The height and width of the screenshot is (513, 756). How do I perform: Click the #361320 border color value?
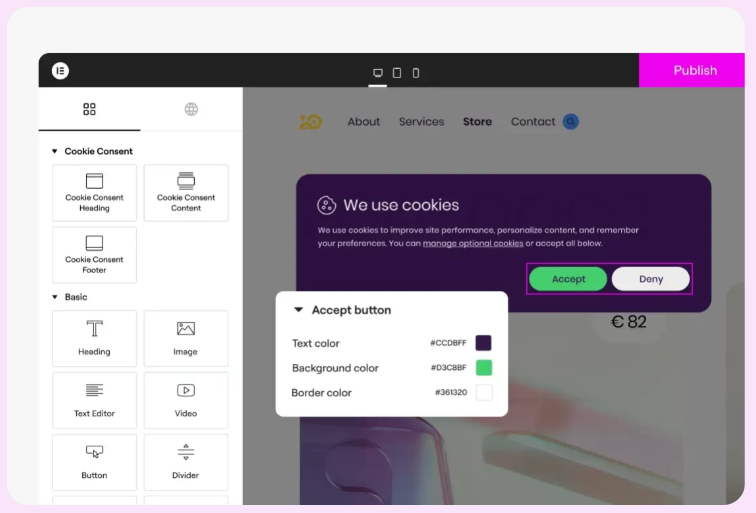(451, 392)
